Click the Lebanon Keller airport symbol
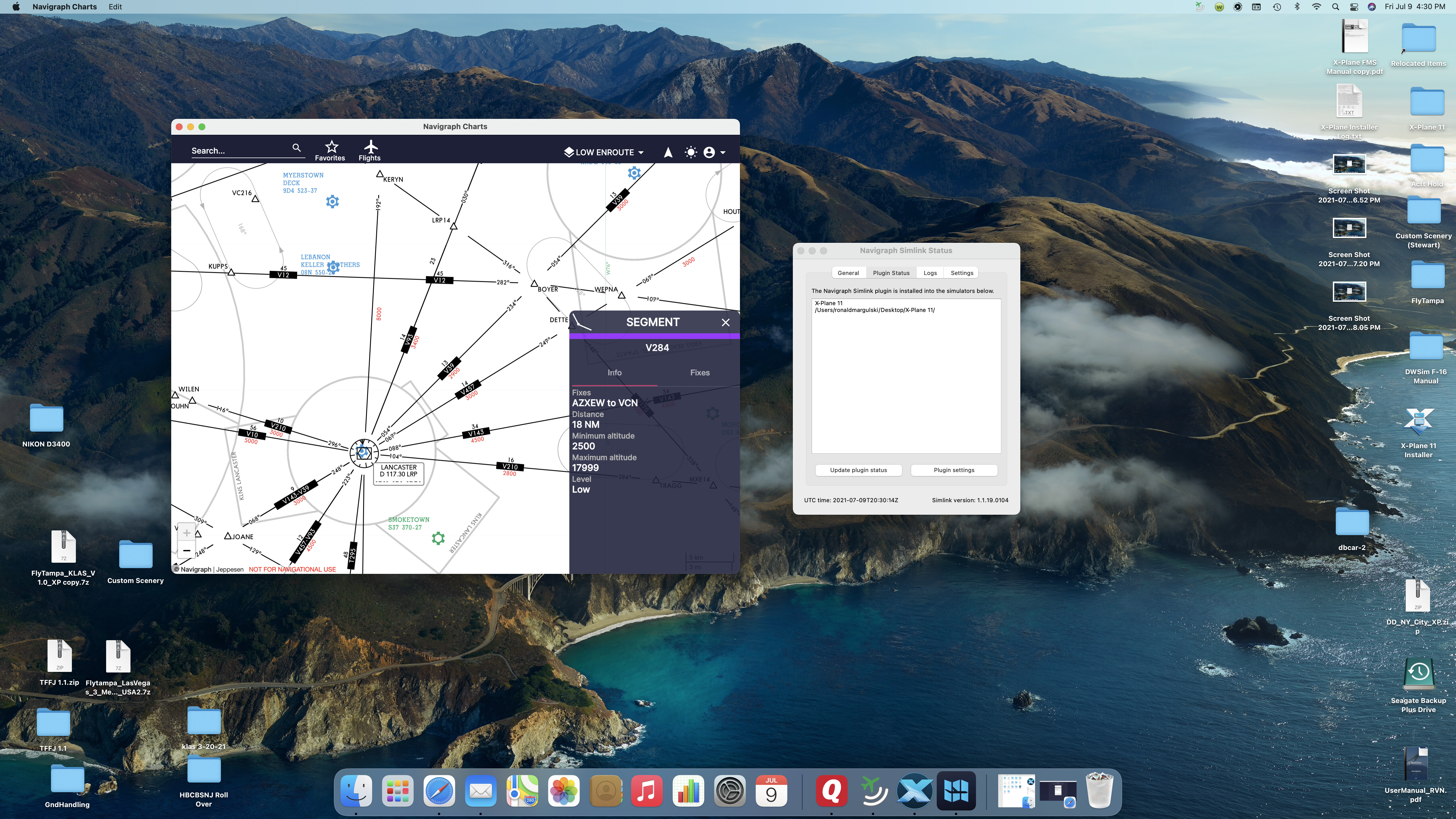 pos(334,267)
